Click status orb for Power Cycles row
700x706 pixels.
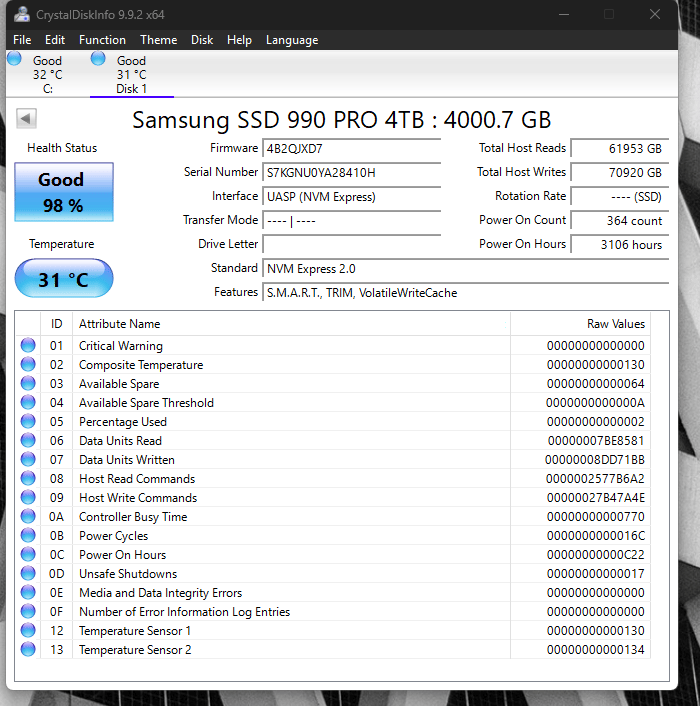point(28,535)
